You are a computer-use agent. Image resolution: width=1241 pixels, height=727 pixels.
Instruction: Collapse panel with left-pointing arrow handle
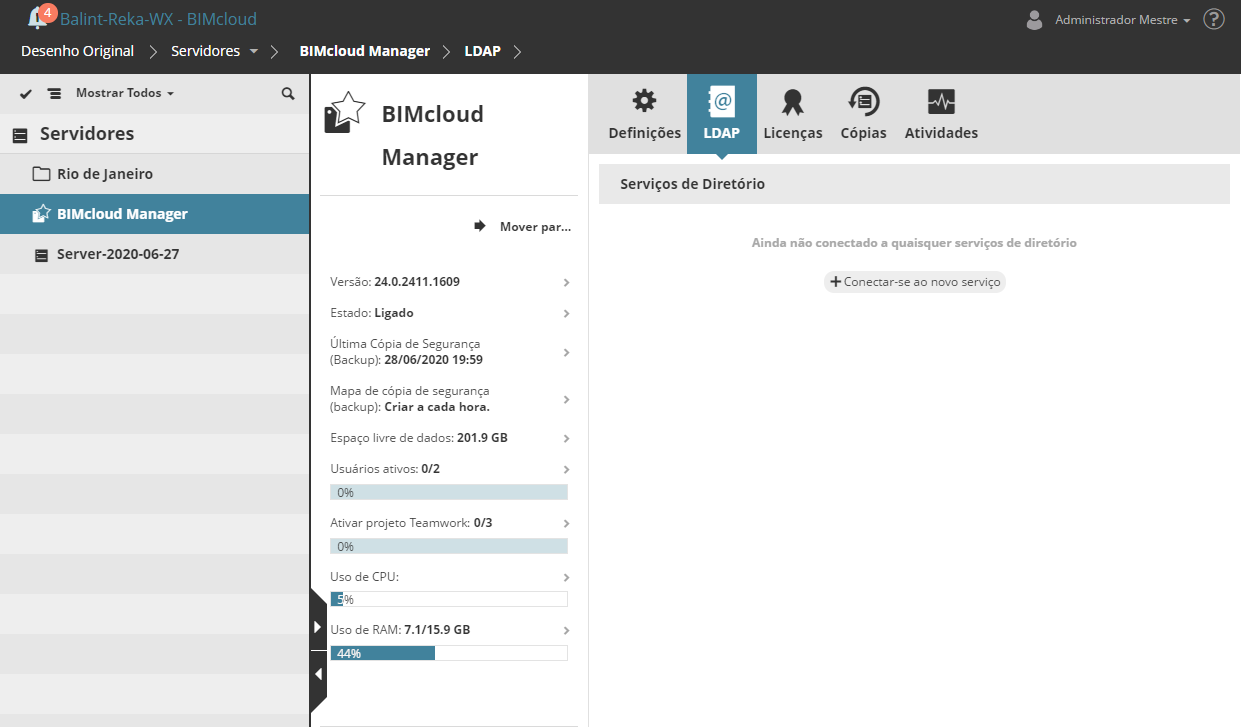pos(318,674)
